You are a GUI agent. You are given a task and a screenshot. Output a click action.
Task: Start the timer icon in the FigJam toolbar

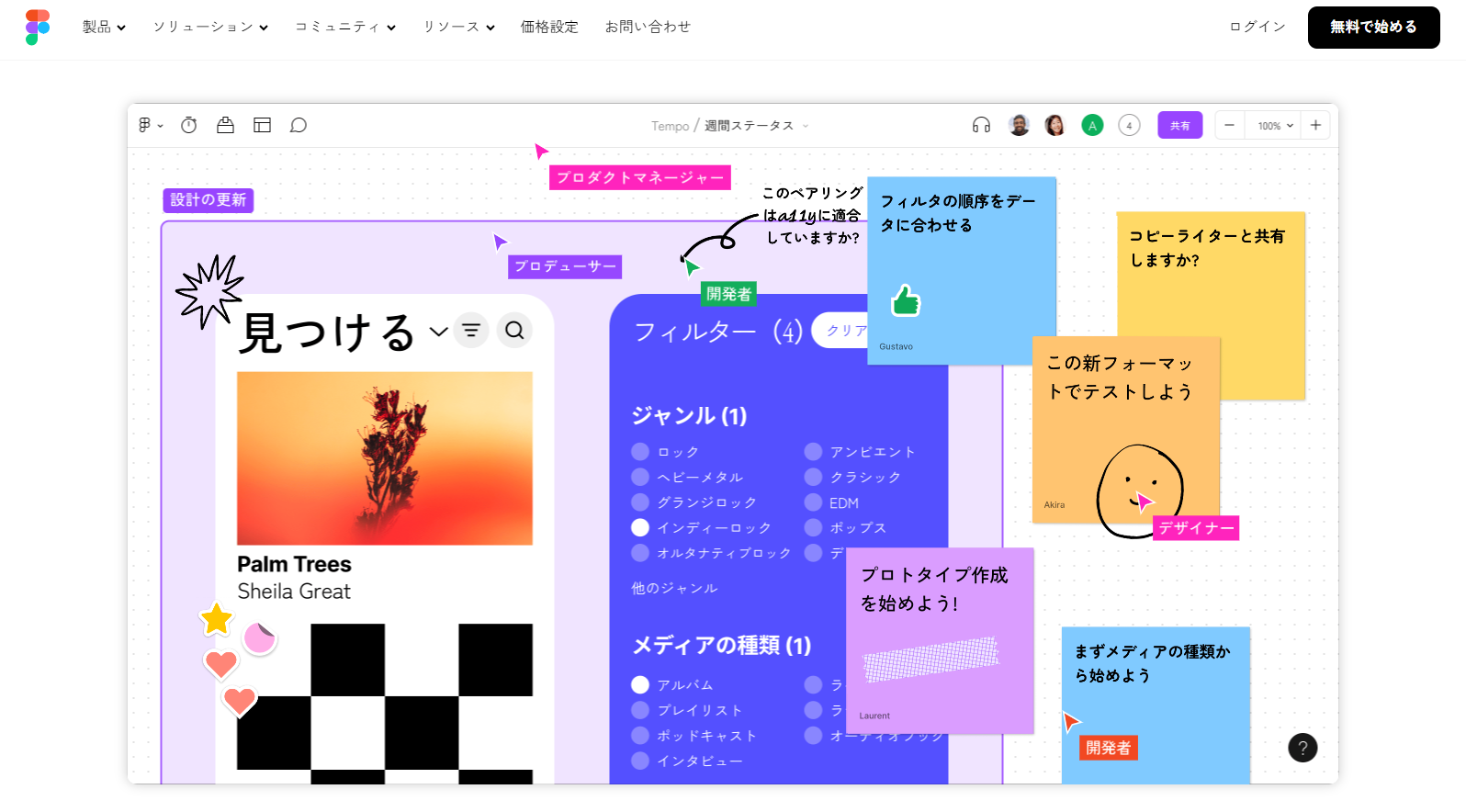click(x=189, y=126)
